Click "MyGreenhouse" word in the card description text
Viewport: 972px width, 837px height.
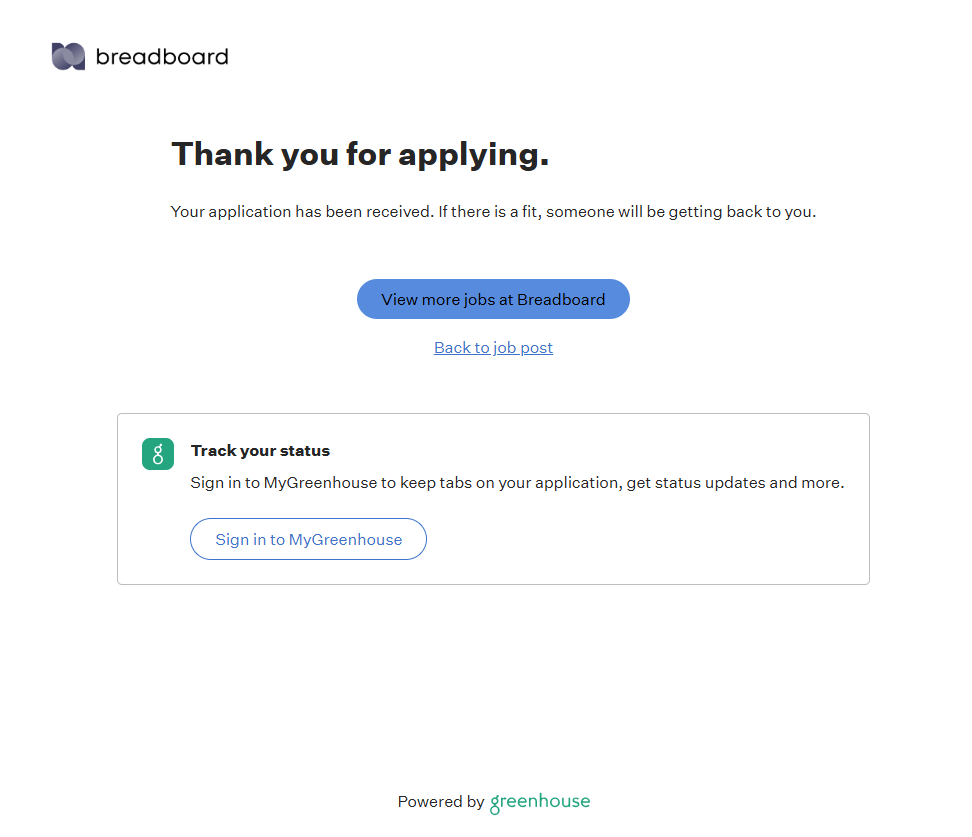point(320,483)
